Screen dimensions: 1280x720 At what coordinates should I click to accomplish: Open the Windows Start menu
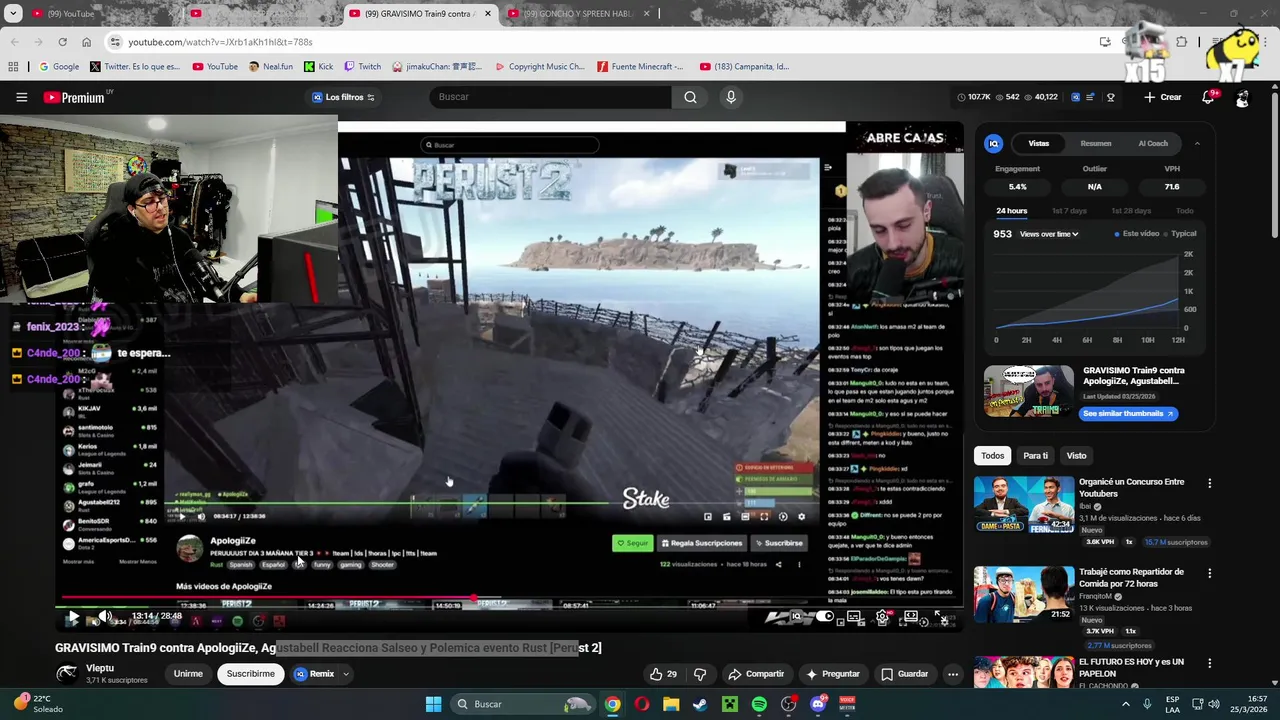433,704
